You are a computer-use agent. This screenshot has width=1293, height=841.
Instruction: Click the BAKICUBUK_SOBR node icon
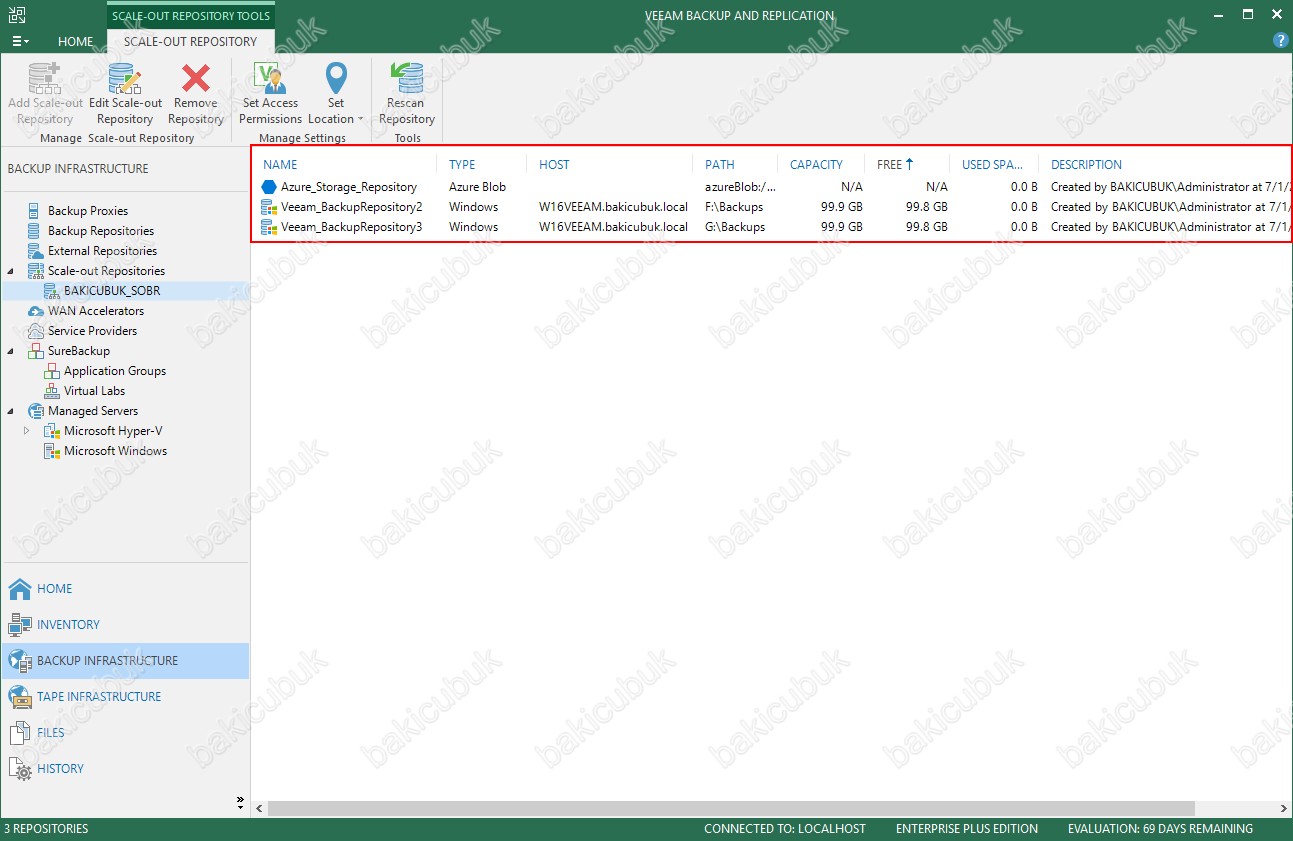tap(51, 291)
